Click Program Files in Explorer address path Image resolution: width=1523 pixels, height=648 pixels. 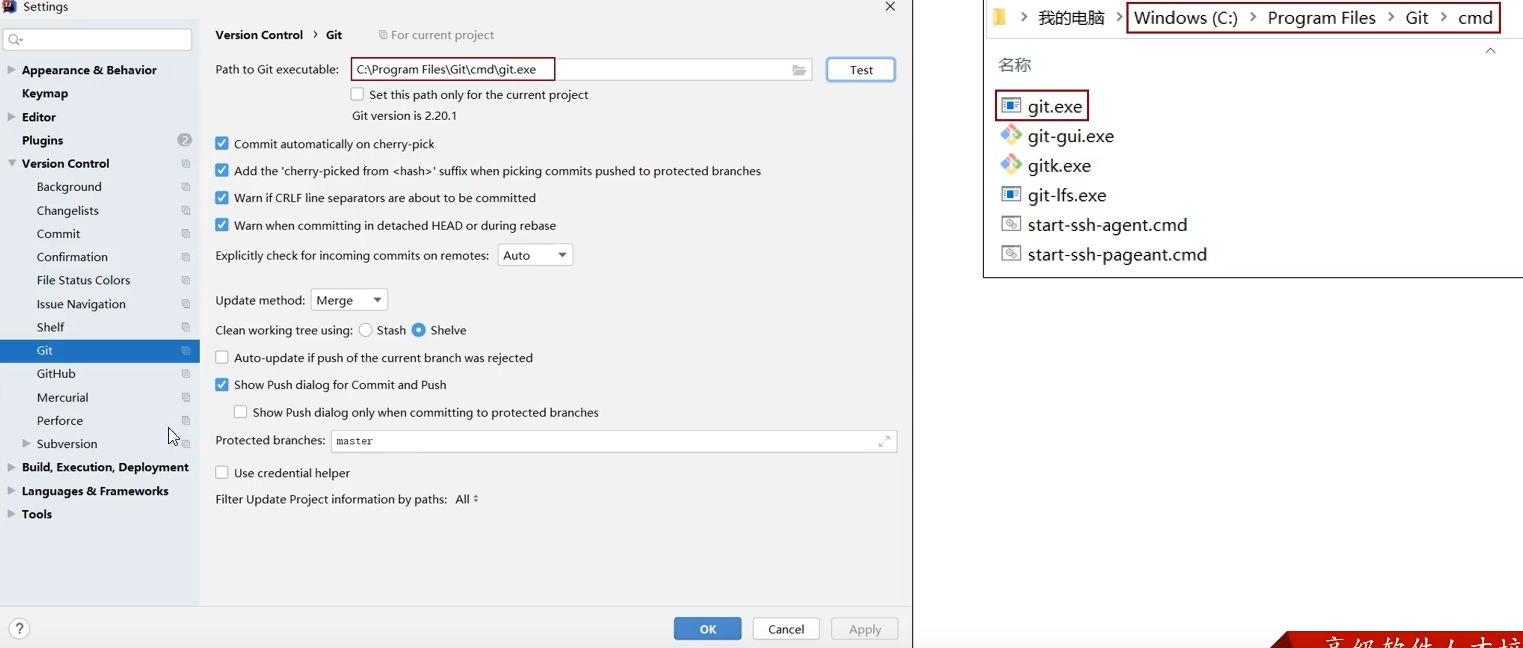(x=1321, y=18)
